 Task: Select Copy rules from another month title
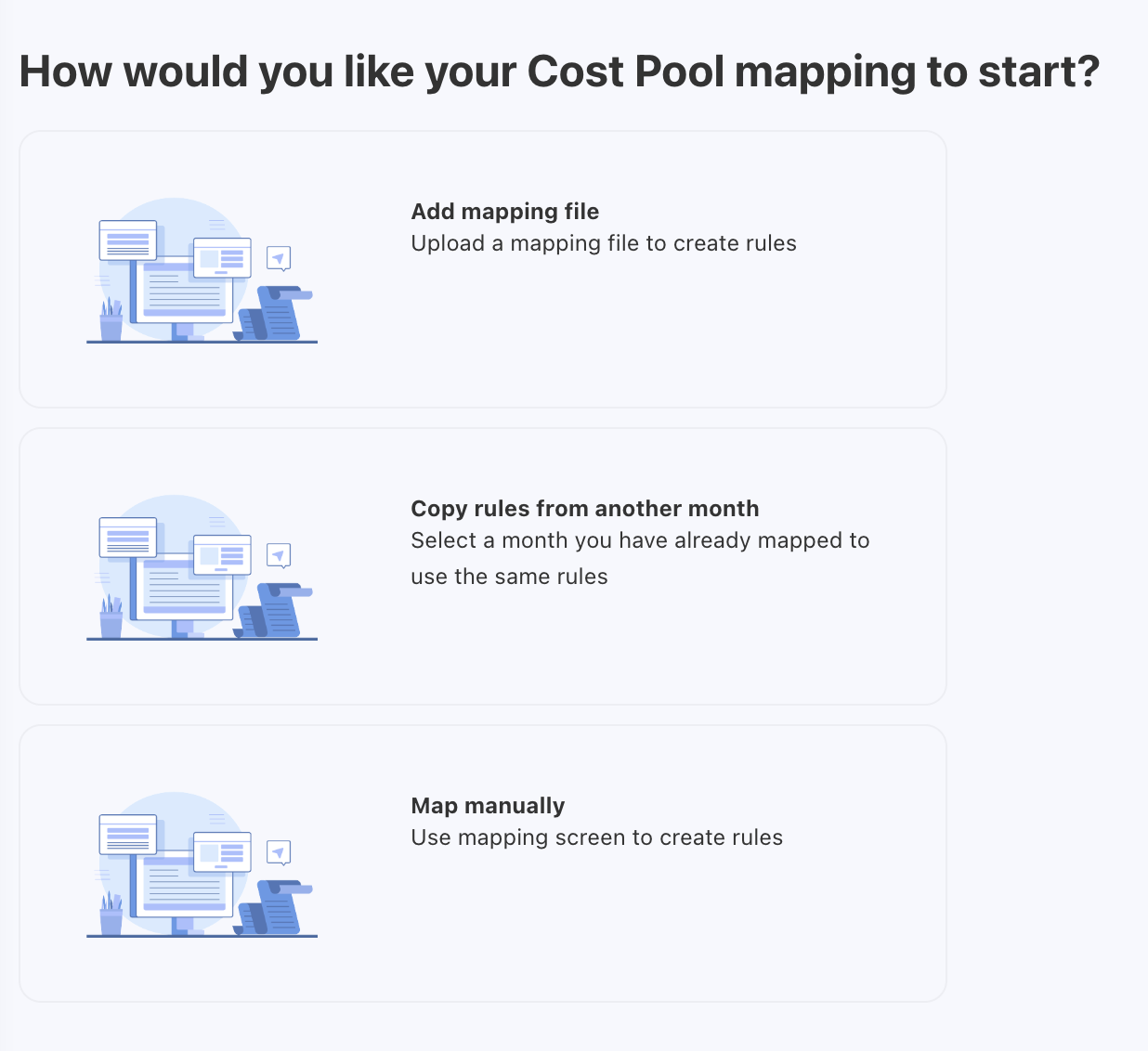click(x=584, y=509)
